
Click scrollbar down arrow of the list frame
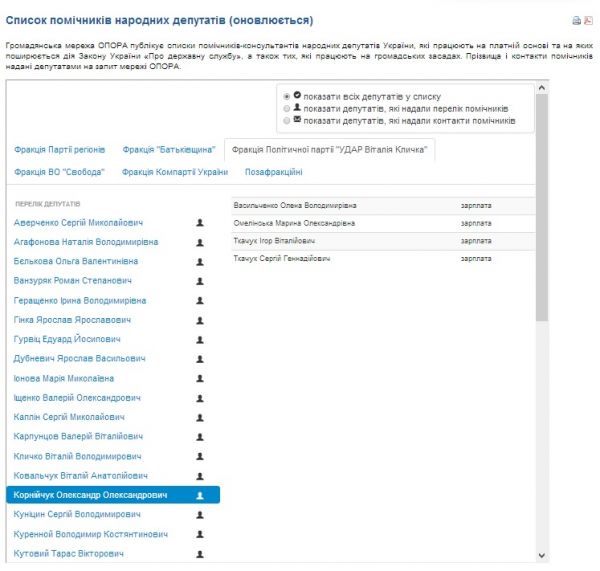(x=542, y=555)
